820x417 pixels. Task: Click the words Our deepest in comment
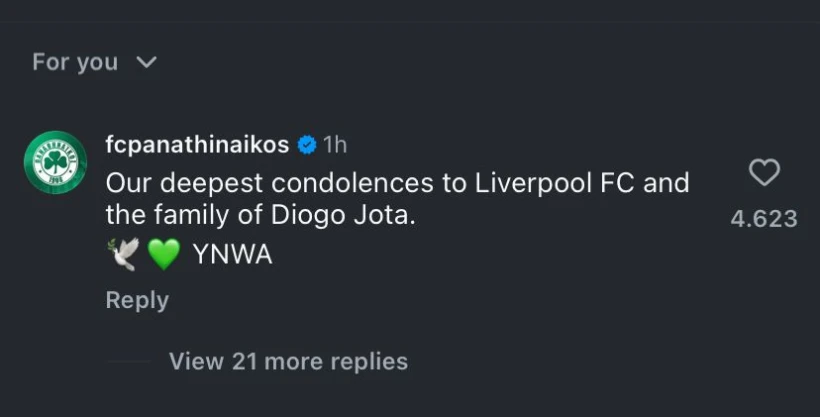point(185,184)
